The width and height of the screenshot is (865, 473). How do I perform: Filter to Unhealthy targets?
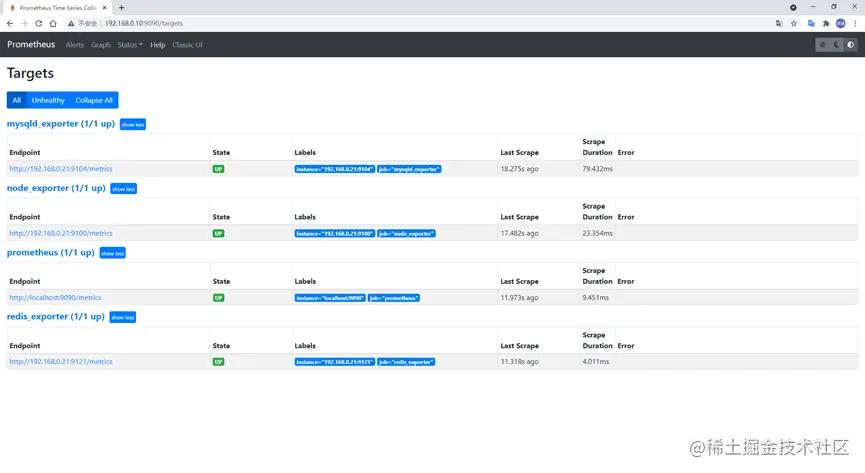click(48, 100)
